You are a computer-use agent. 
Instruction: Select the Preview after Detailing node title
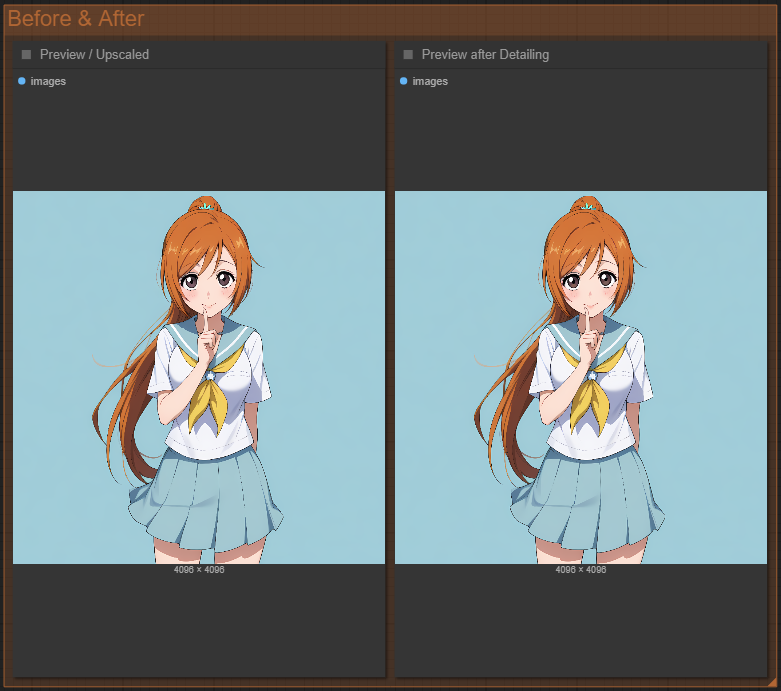(x=485, y=54)
